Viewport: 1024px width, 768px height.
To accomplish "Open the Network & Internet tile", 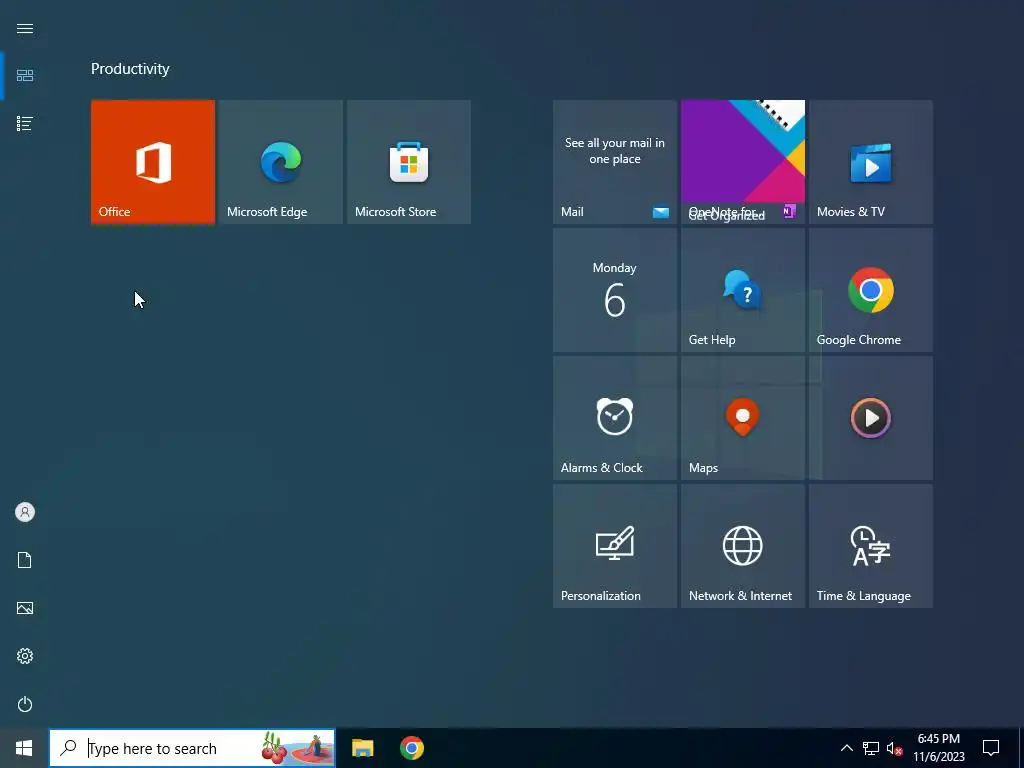I will [743, 546].
